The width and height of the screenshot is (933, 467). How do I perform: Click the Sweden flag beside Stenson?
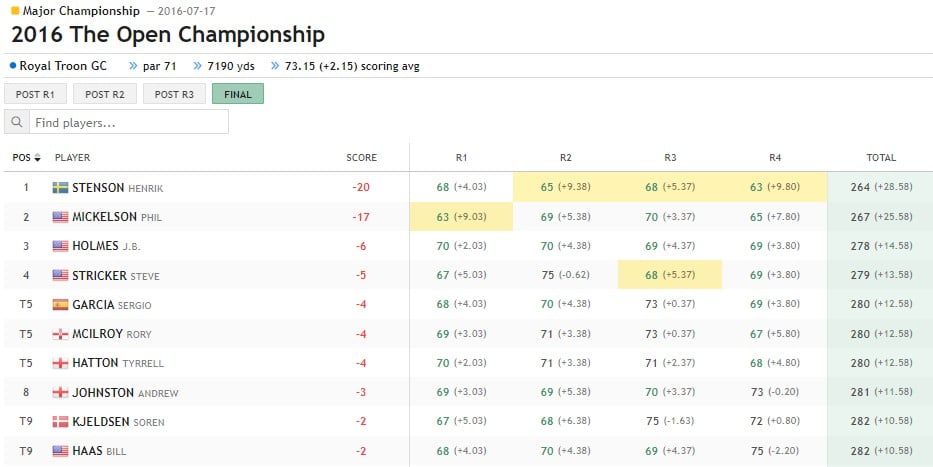60,187
